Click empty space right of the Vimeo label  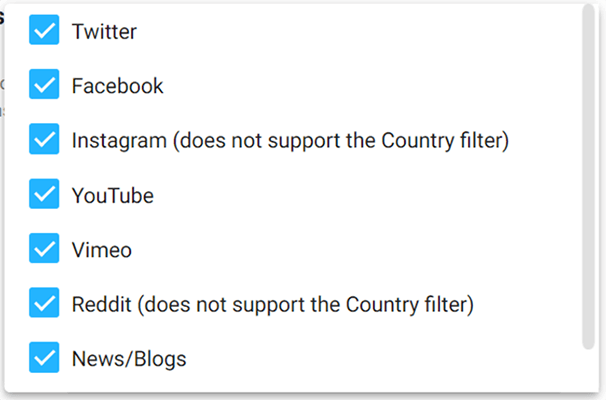coord(350,249)
